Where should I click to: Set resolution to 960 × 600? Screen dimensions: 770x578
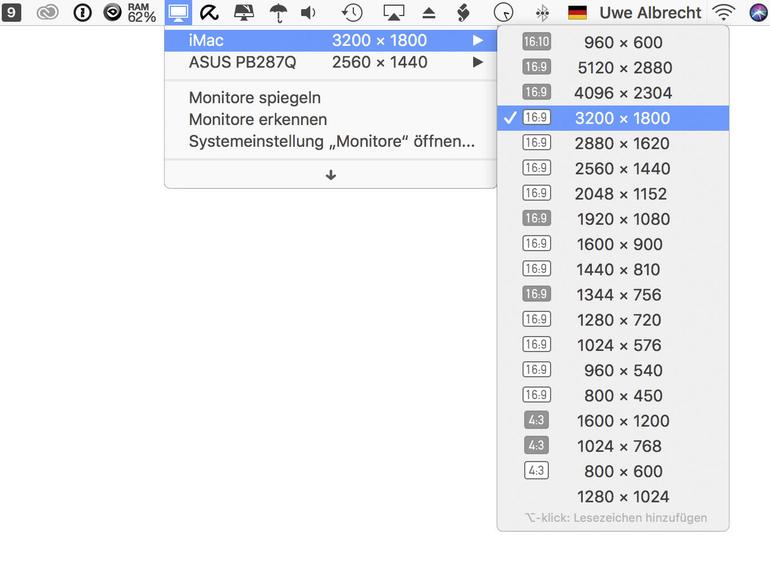coord(613,42)
